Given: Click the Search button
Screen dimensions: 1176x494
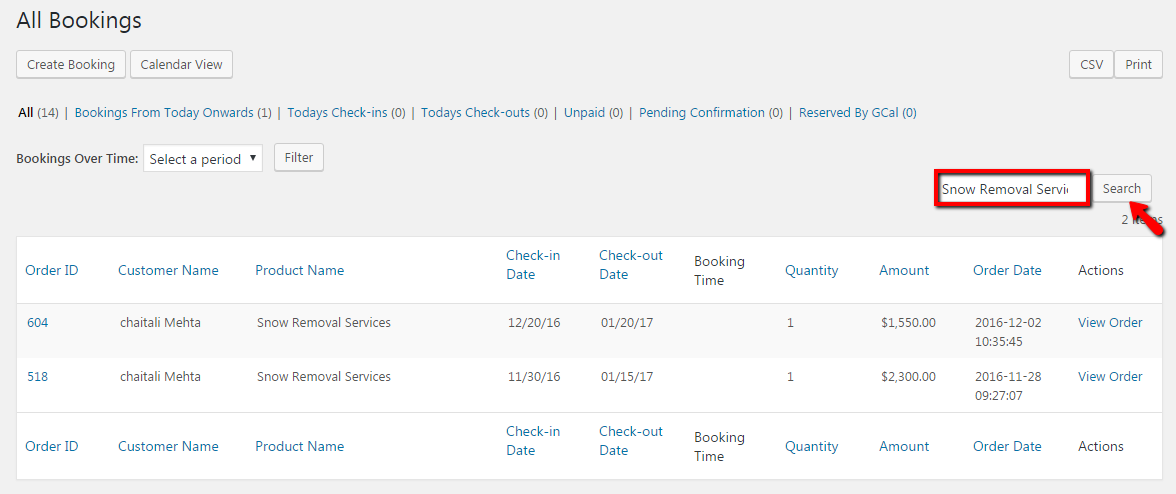Looking at the screenshot, I should click(x=1121, y=189).
